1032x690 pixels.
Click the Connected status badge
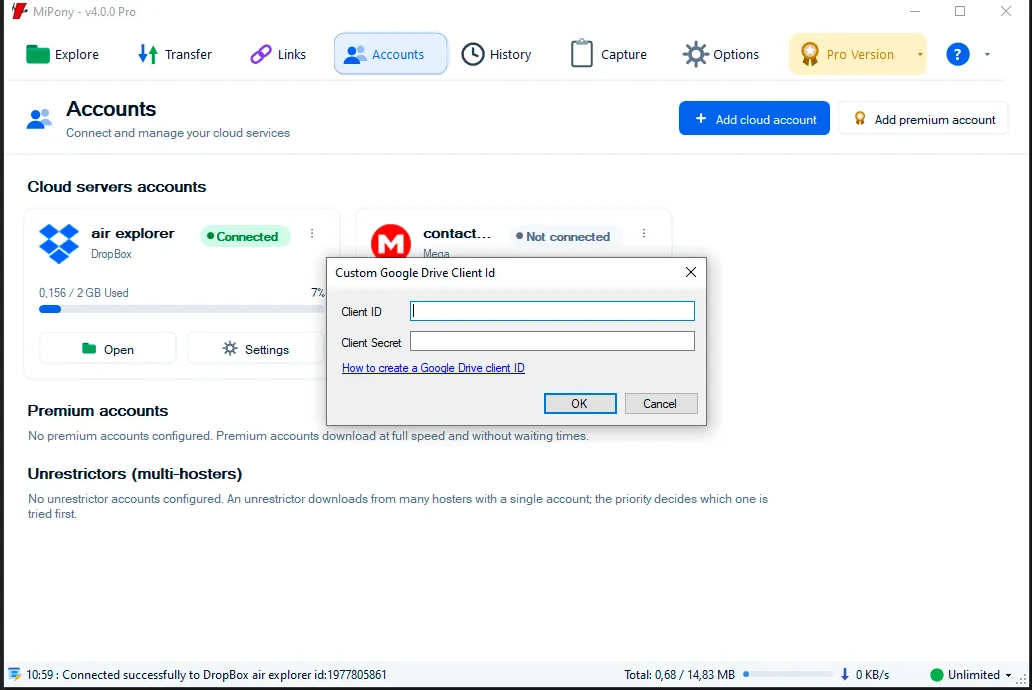[x=245, y=236]
